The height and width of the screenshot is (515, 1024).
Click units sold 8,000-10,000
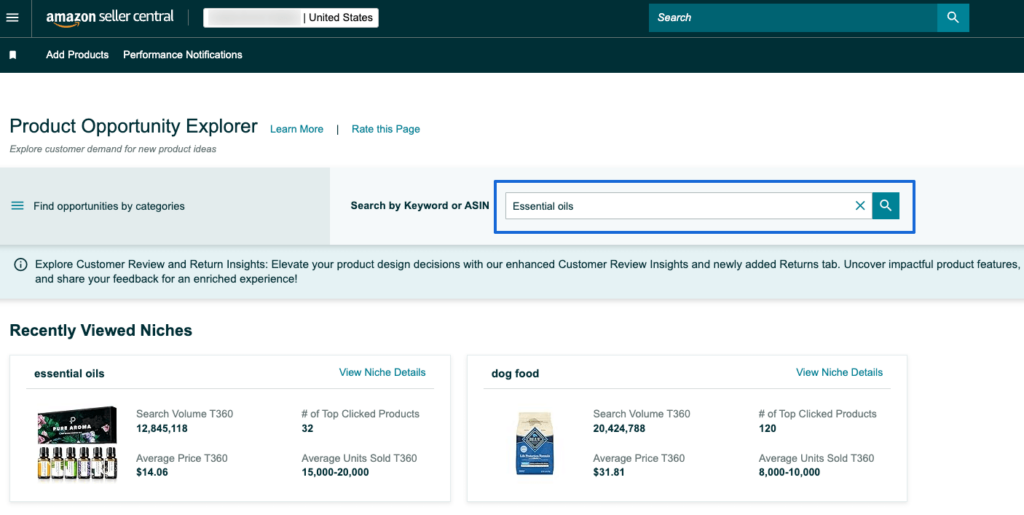tap(789, 472)
